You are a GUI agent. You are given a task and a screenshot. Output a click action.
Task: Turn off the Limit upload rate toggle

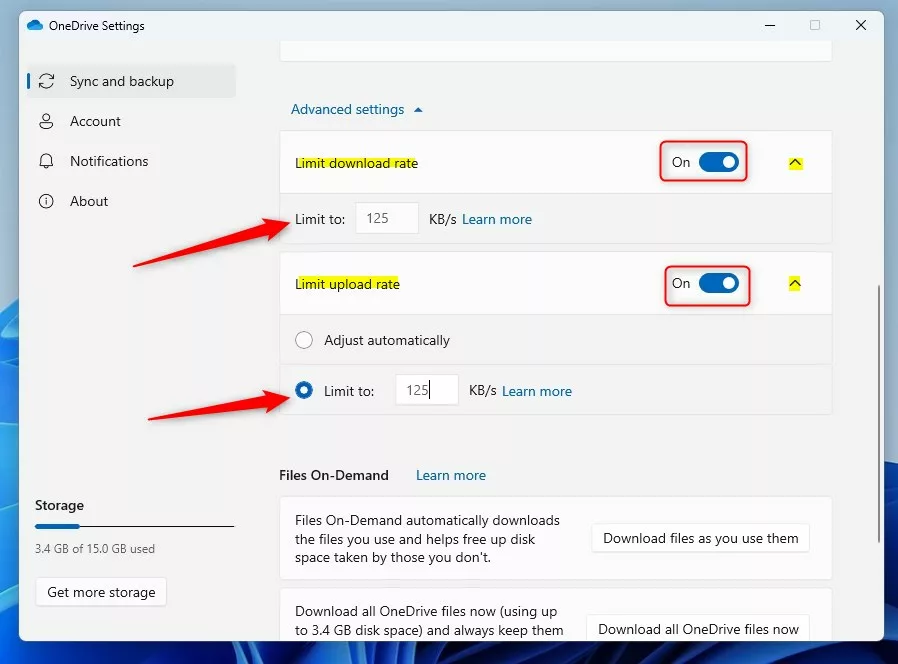(x=719, y=283)
